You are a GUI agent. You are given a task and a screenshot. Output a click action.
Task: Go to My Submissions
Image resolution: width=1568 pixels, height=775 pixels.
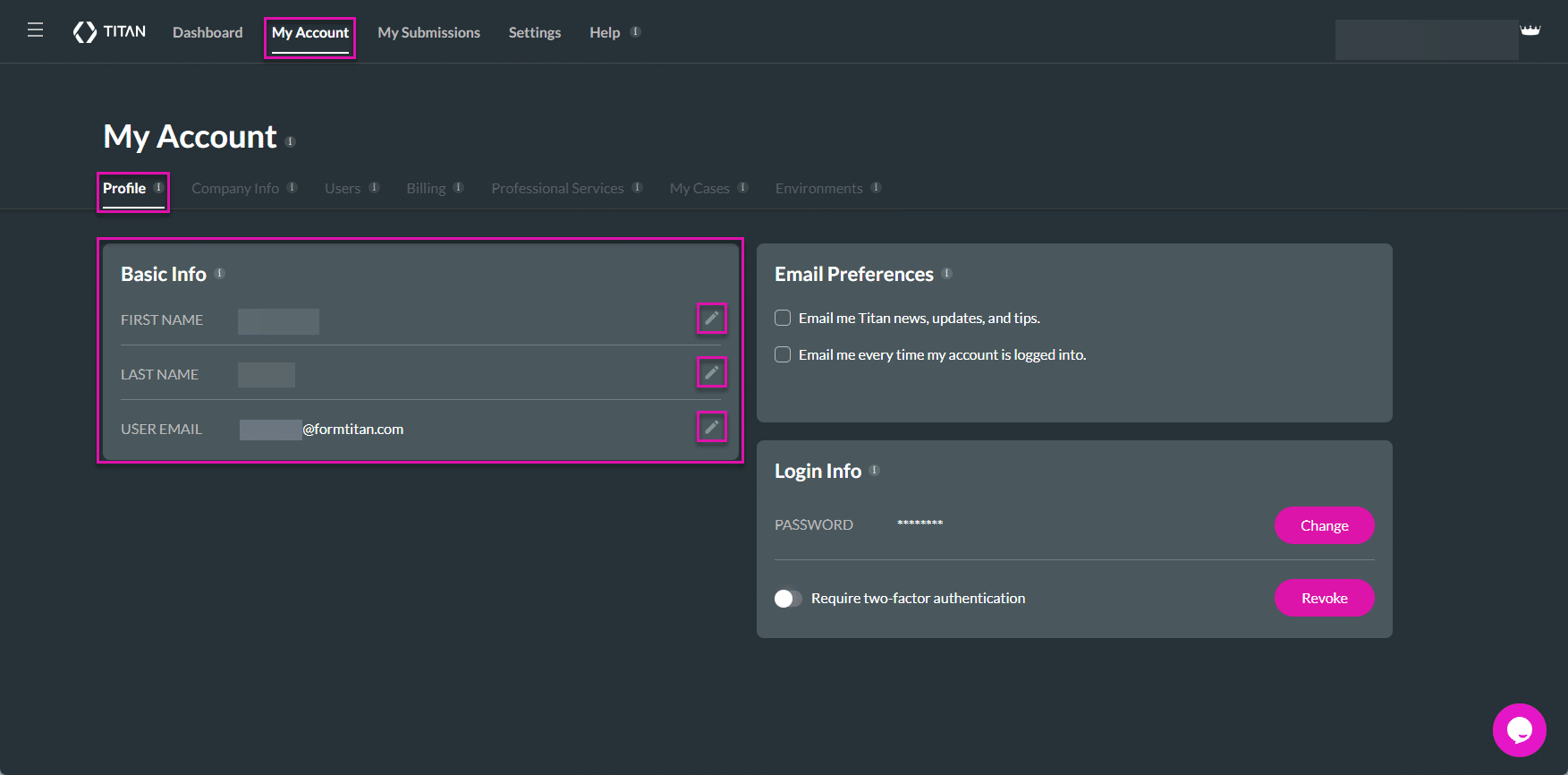(428, 32)
